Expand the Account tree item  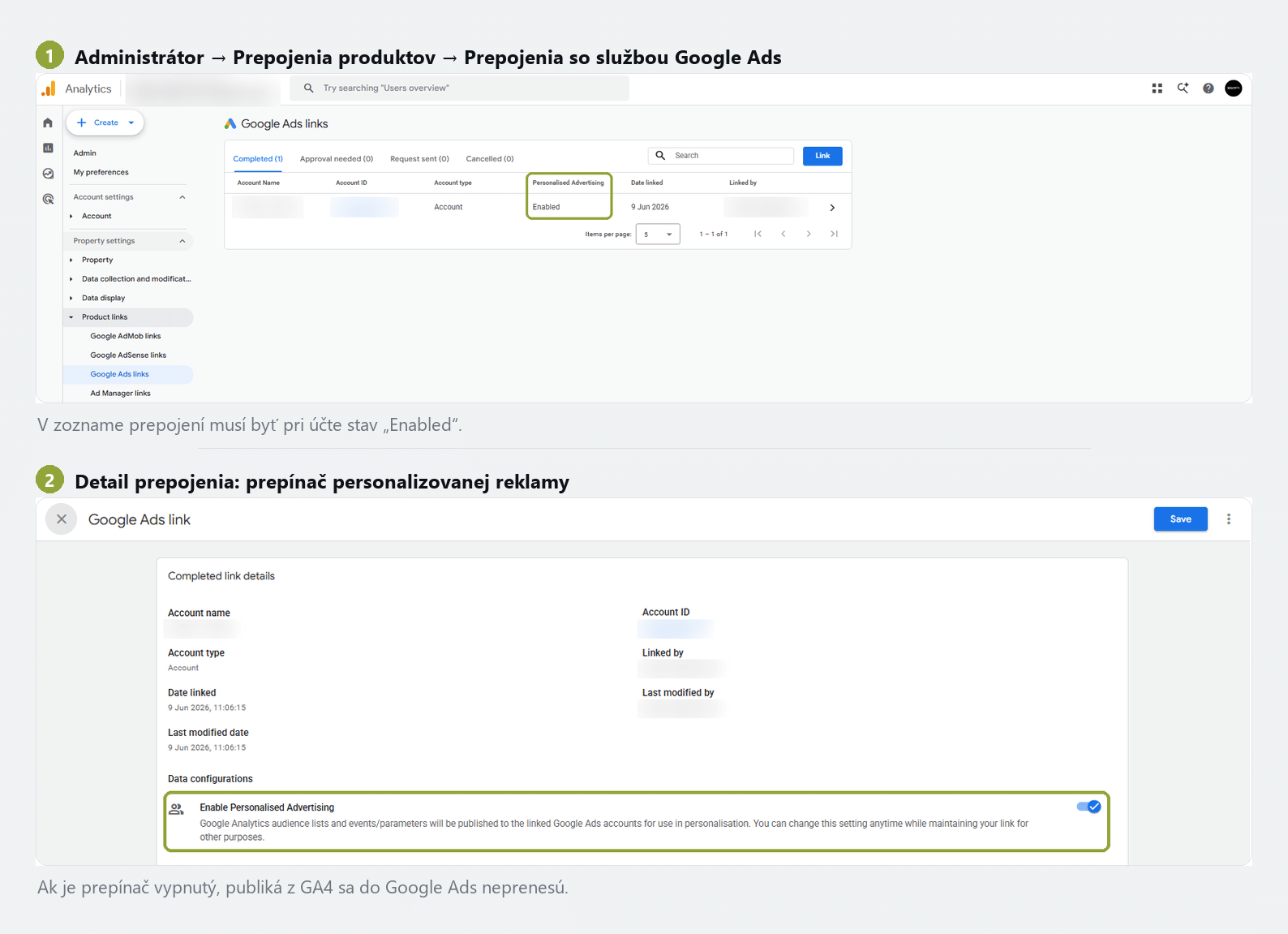[71, 217]
